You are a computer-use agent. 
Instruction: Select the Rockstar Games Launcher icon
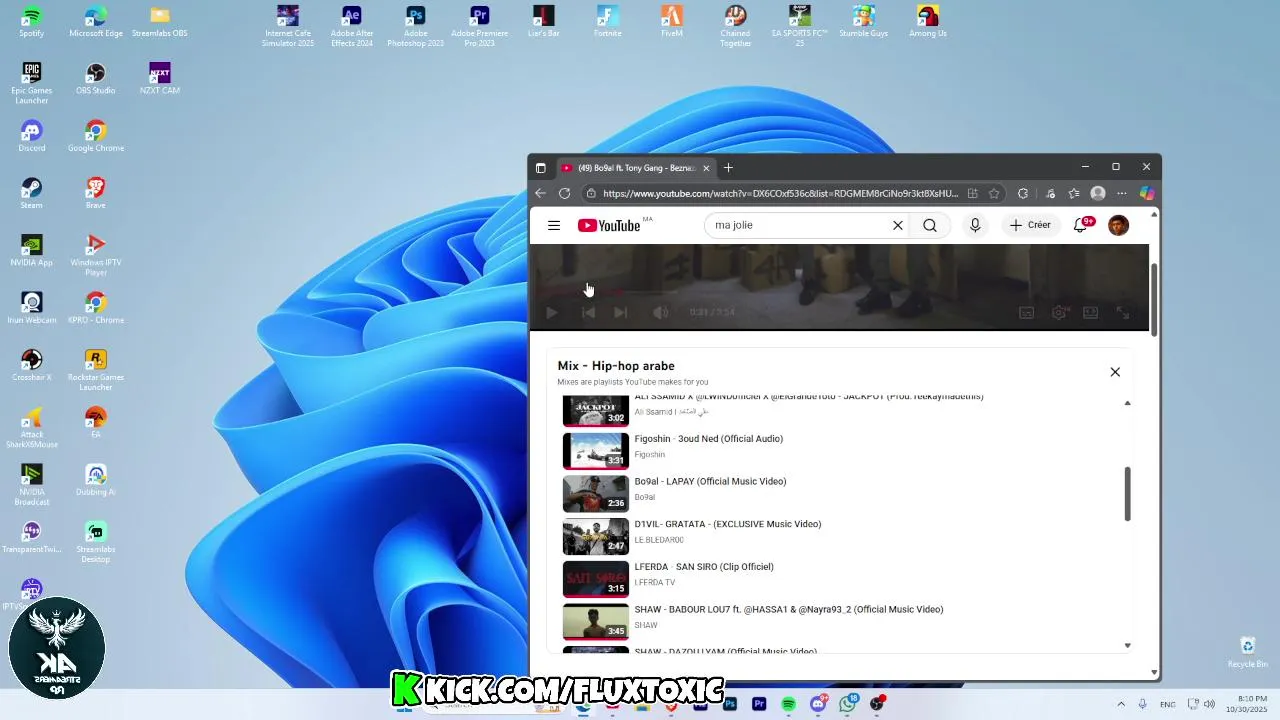tap(96, 370)
